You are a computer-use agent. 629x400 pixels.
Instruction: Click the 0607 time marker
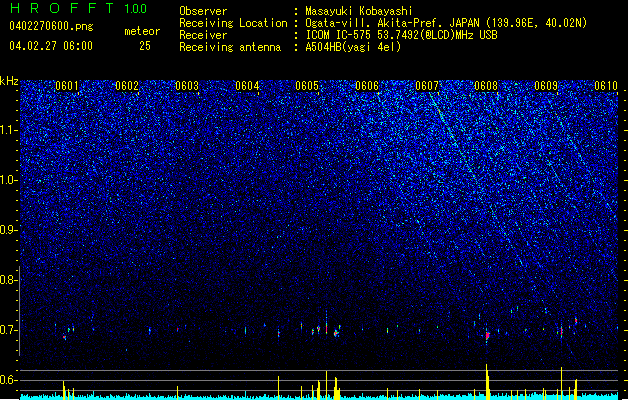427,86
